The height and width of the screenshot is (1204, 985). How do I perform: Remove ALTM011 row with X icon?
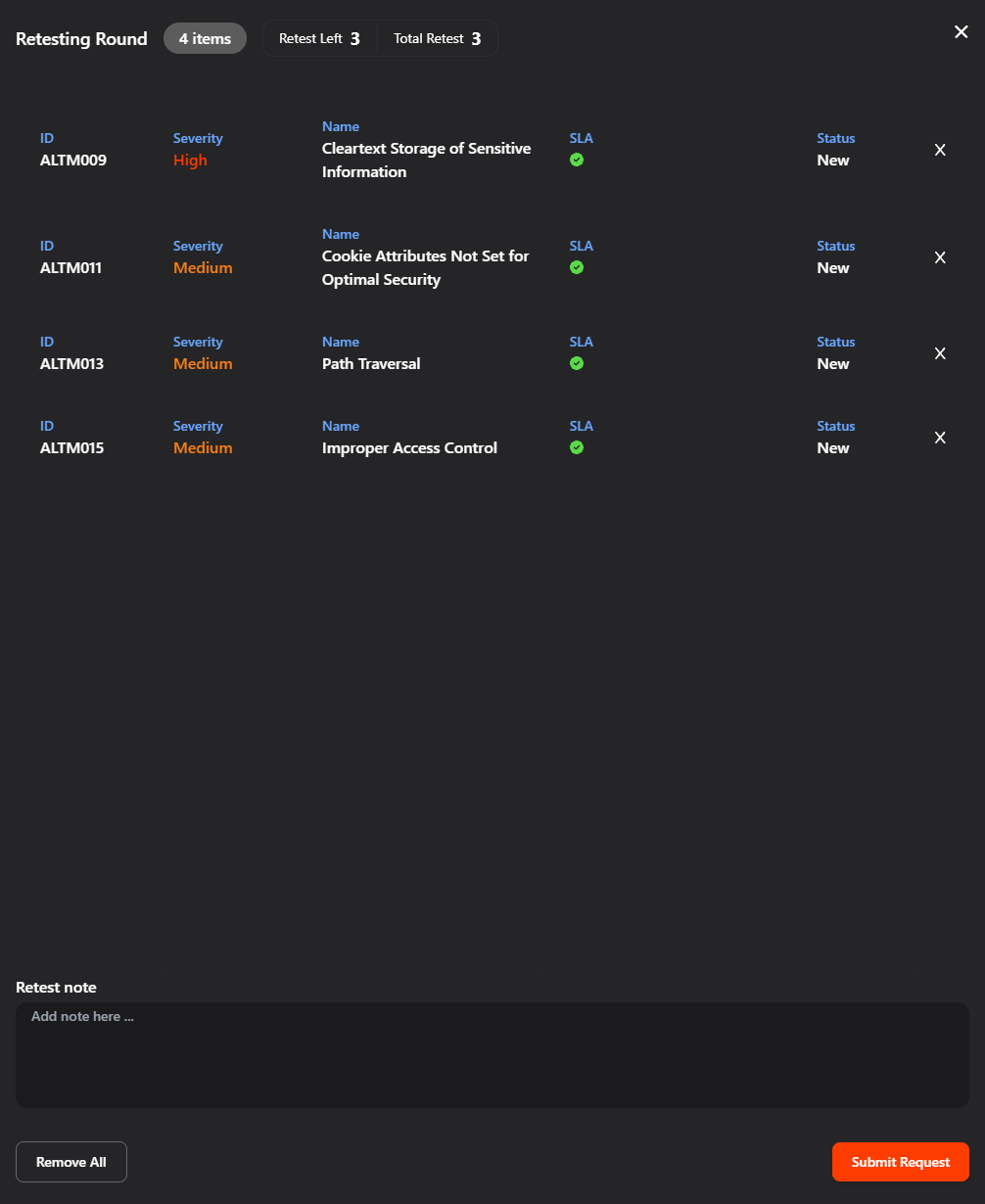940,257
